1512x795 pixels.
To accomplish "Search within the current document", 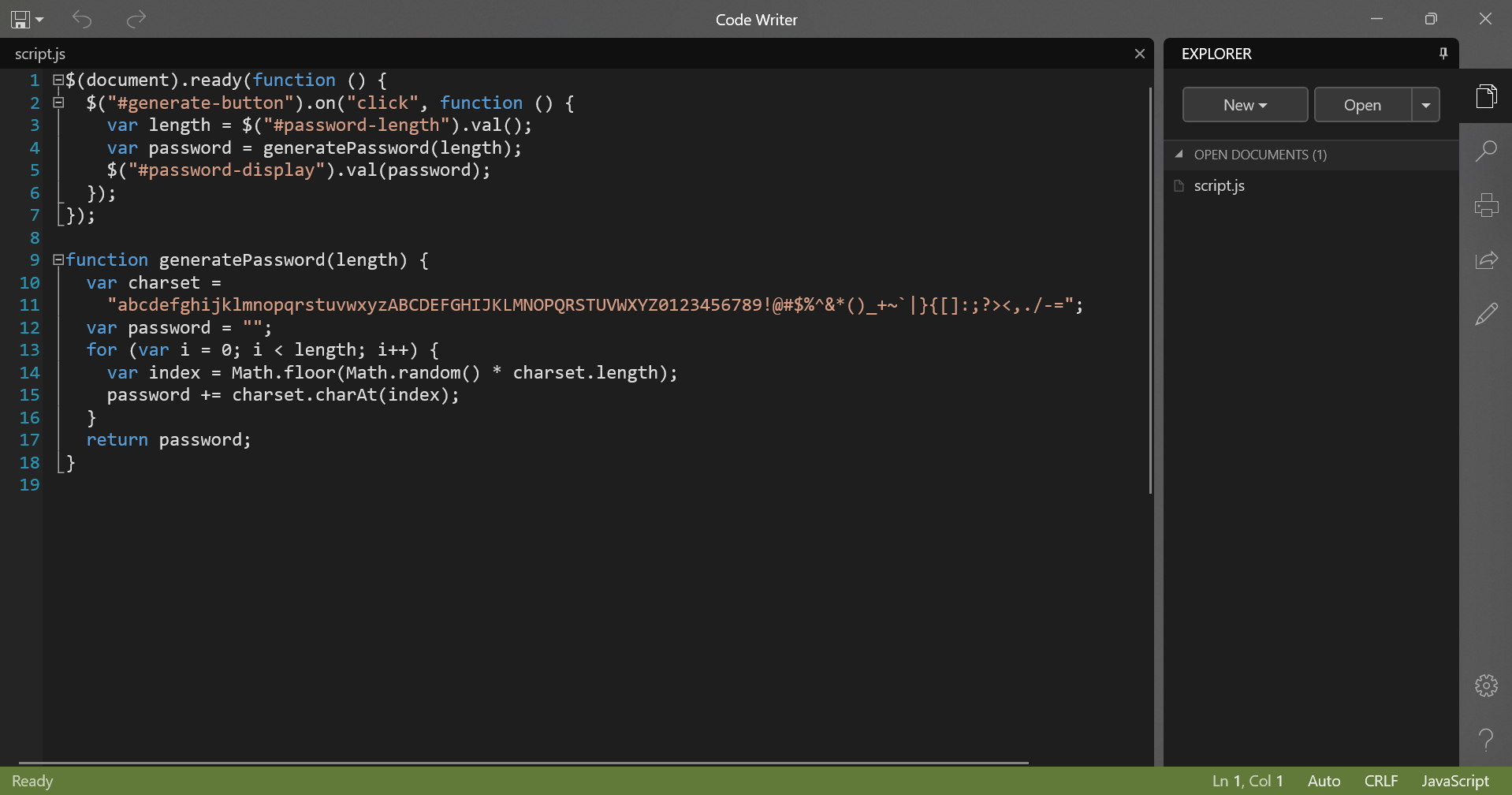I will pyautogui.click(x=1487, y=150).
